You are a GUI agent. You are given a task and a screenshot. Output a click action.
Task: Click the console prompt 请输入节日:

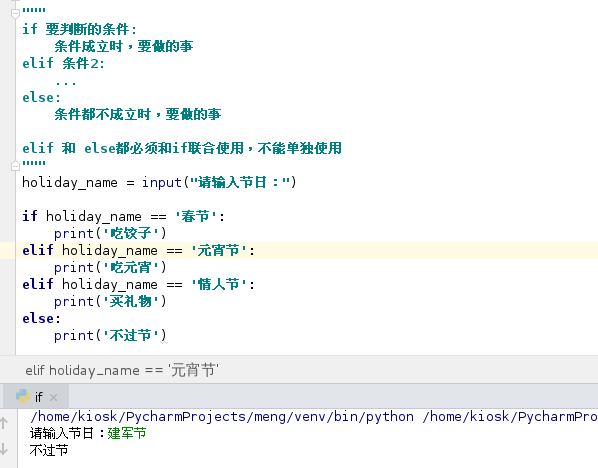(67, 433)
